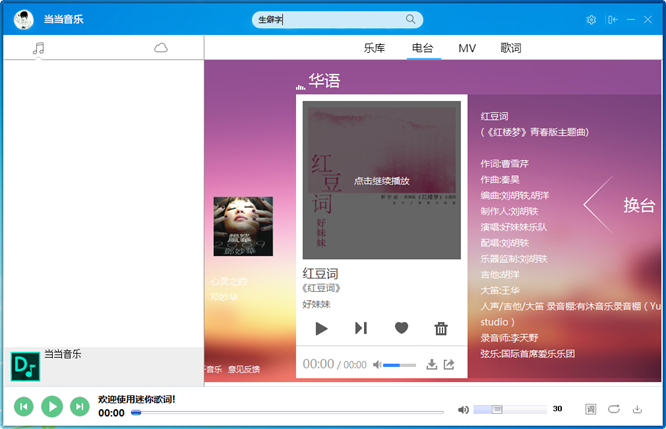This screenshot has height=429, width=666.
Task: Go to previous track in bottom bar
Action: click(24, 407)
